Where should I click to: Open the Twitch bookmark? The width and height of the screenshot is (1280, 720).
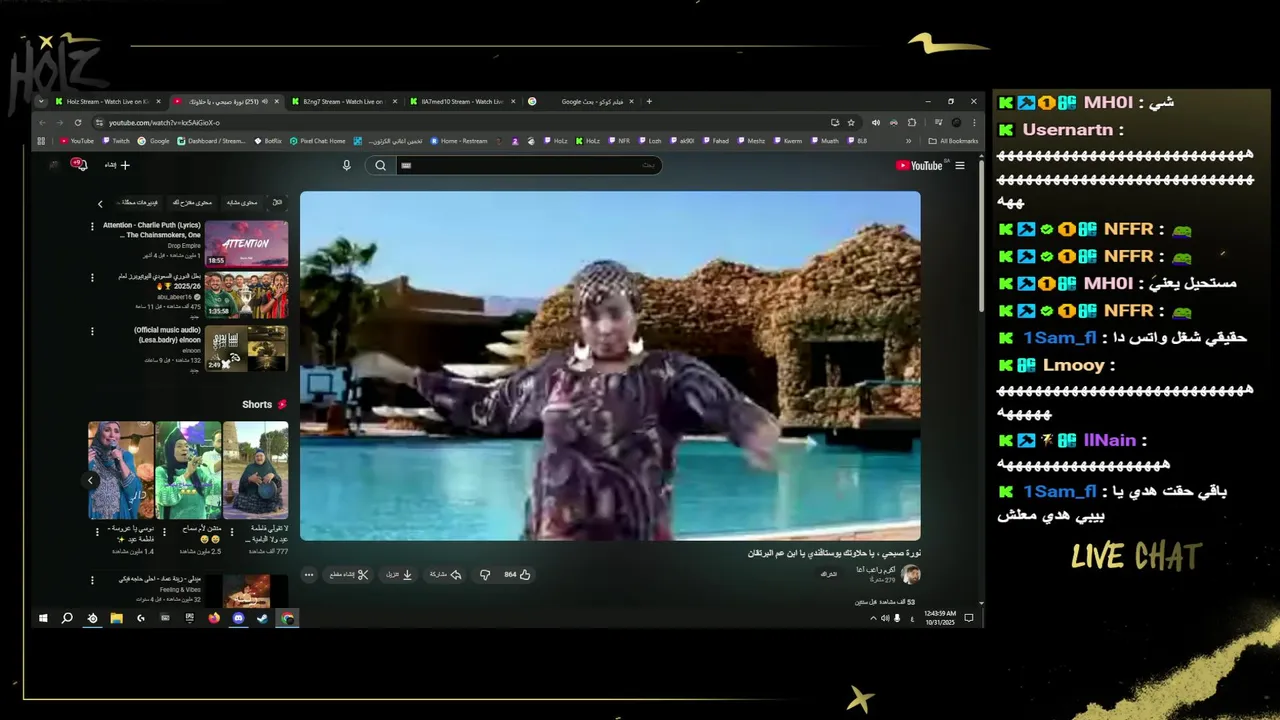pyautogui.click(x=116, y=141)
